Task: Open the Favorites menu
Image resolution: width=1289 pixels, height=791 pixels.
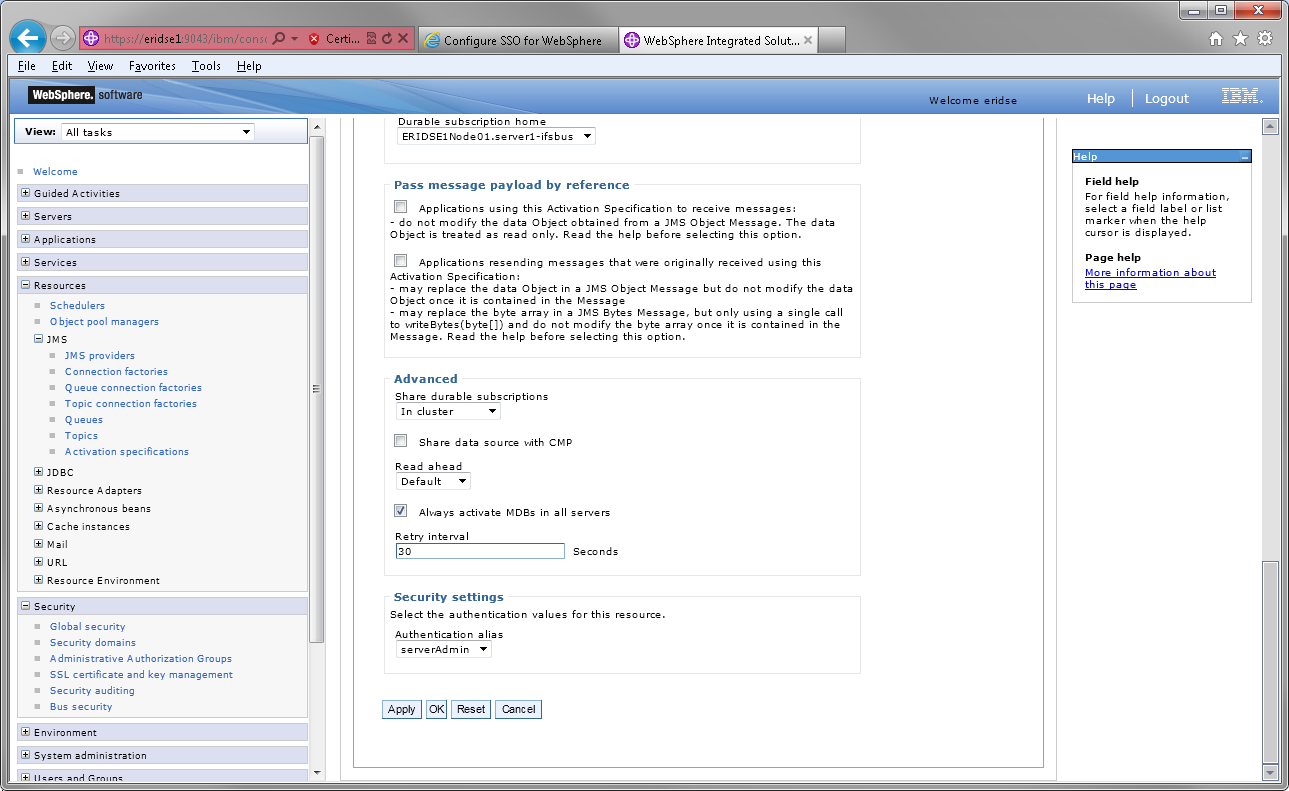Action: 152,66
